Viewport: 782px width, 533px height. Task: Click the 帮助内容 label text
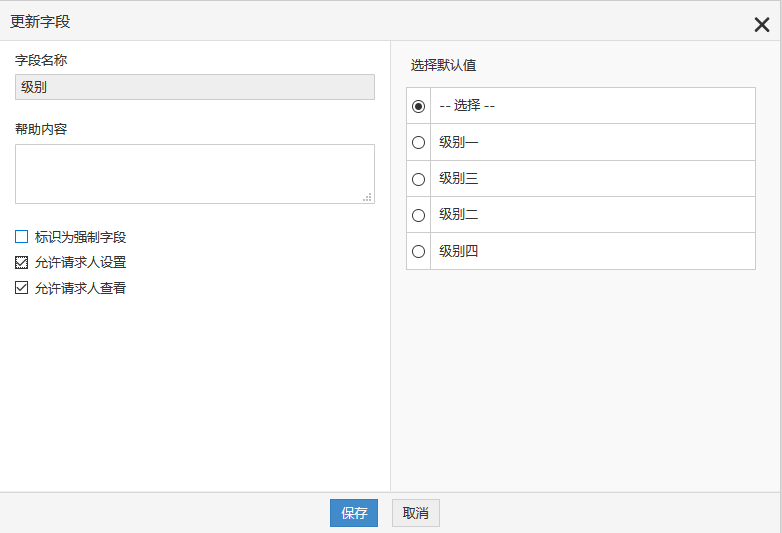tap(41, 129)
